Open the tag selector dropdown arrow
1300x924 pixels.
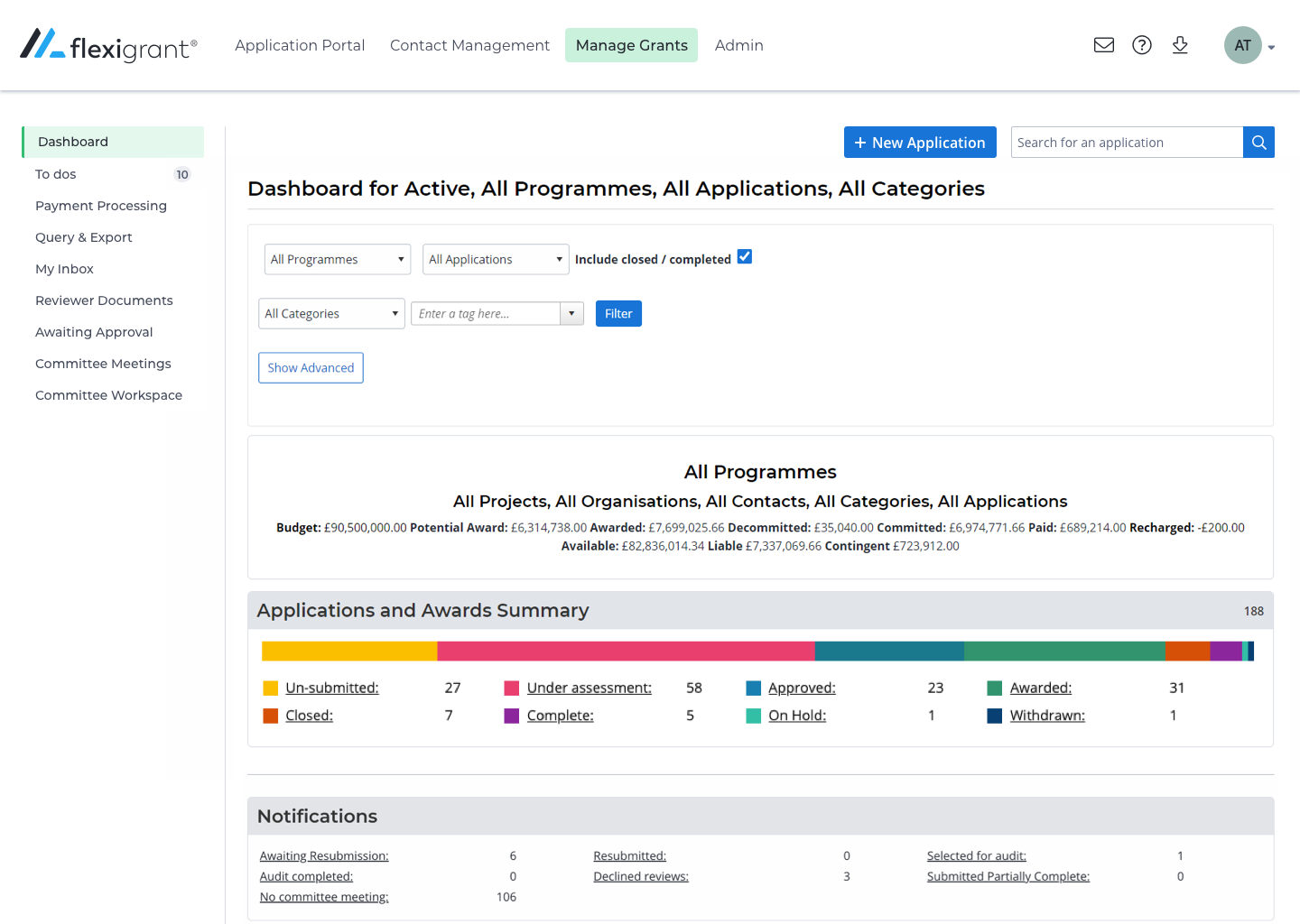571,313
